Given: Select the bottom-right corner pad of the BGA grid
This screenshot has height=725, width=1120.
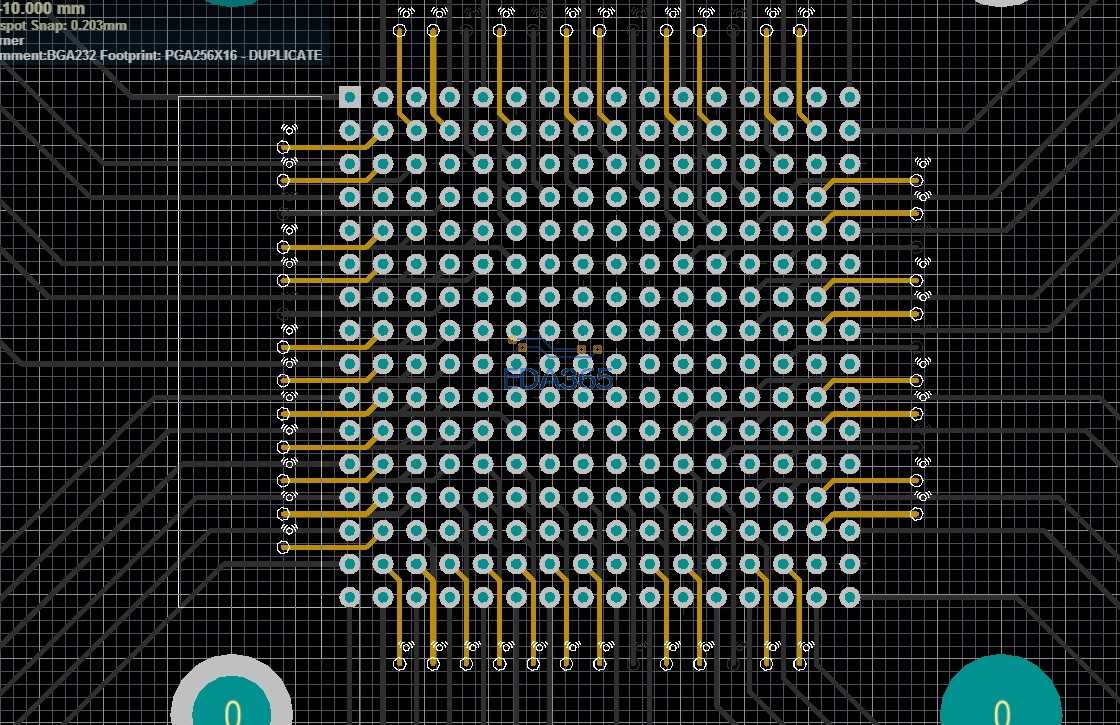Looking at the screenshot, I should coord(849,597).
